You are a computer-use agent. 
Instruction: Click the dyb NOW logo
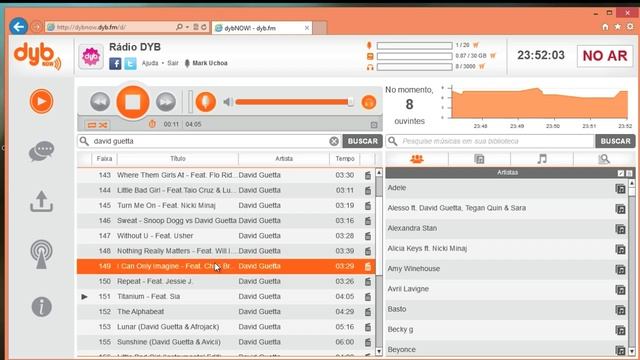[37, 56]
